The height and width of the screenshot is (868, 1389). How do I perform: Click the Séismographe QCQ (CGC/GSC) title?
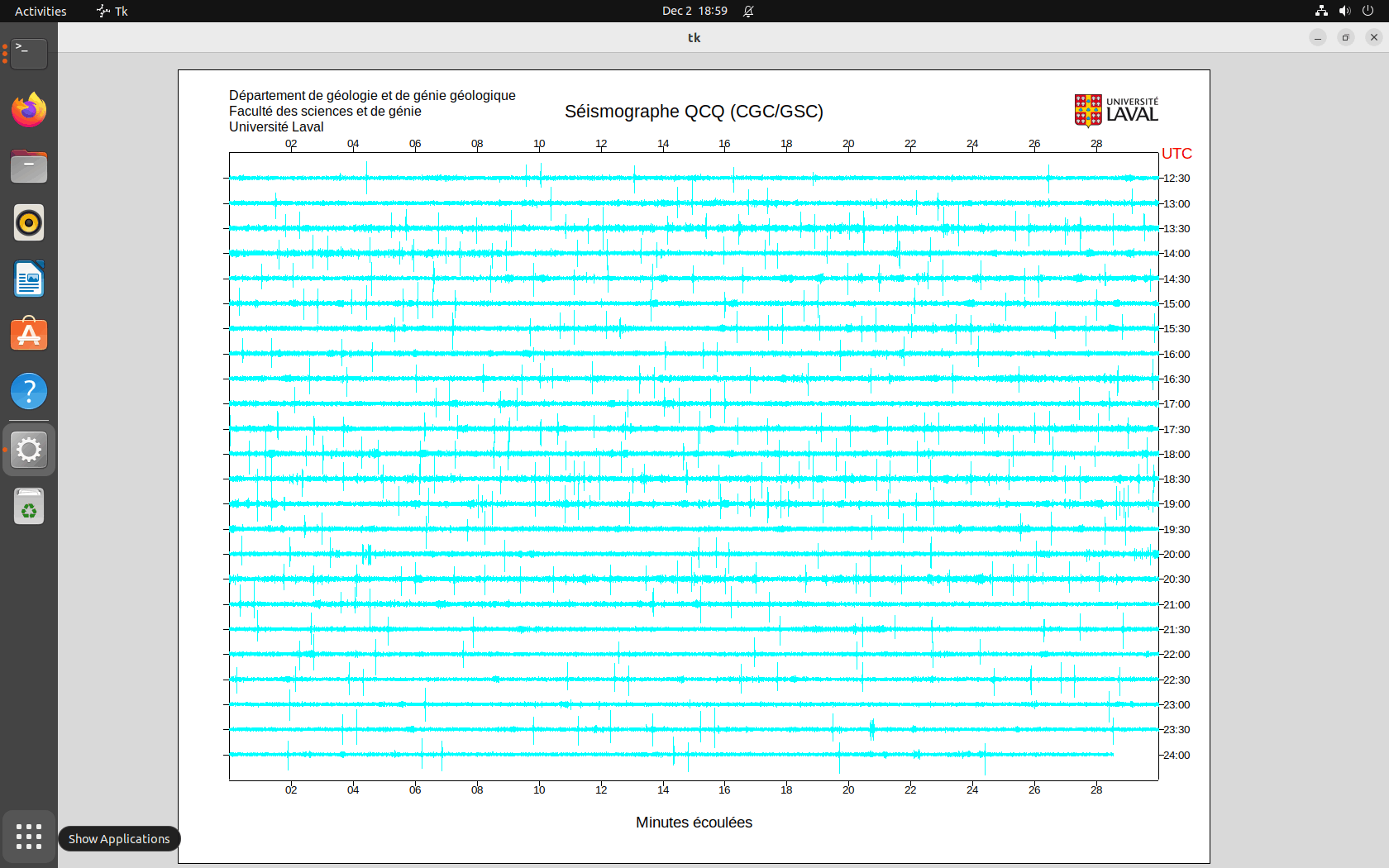[x=694, y=112]
